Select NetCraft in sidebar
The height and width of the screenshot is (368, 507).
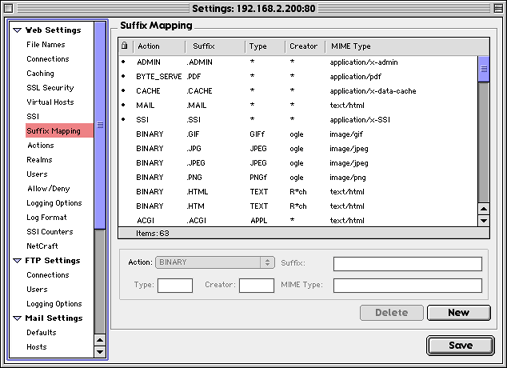[x=42, y=246]
